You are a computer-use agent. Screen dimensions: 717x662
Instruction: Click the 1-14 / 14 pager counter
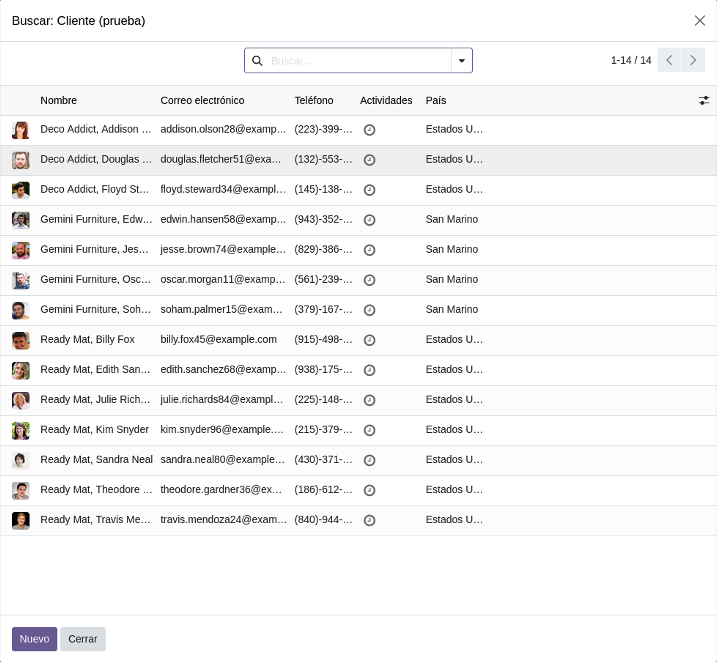point(631,60)
